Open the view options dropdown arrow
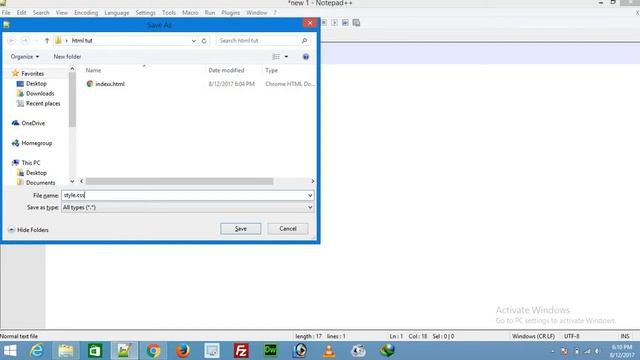 tap(286, 57)
